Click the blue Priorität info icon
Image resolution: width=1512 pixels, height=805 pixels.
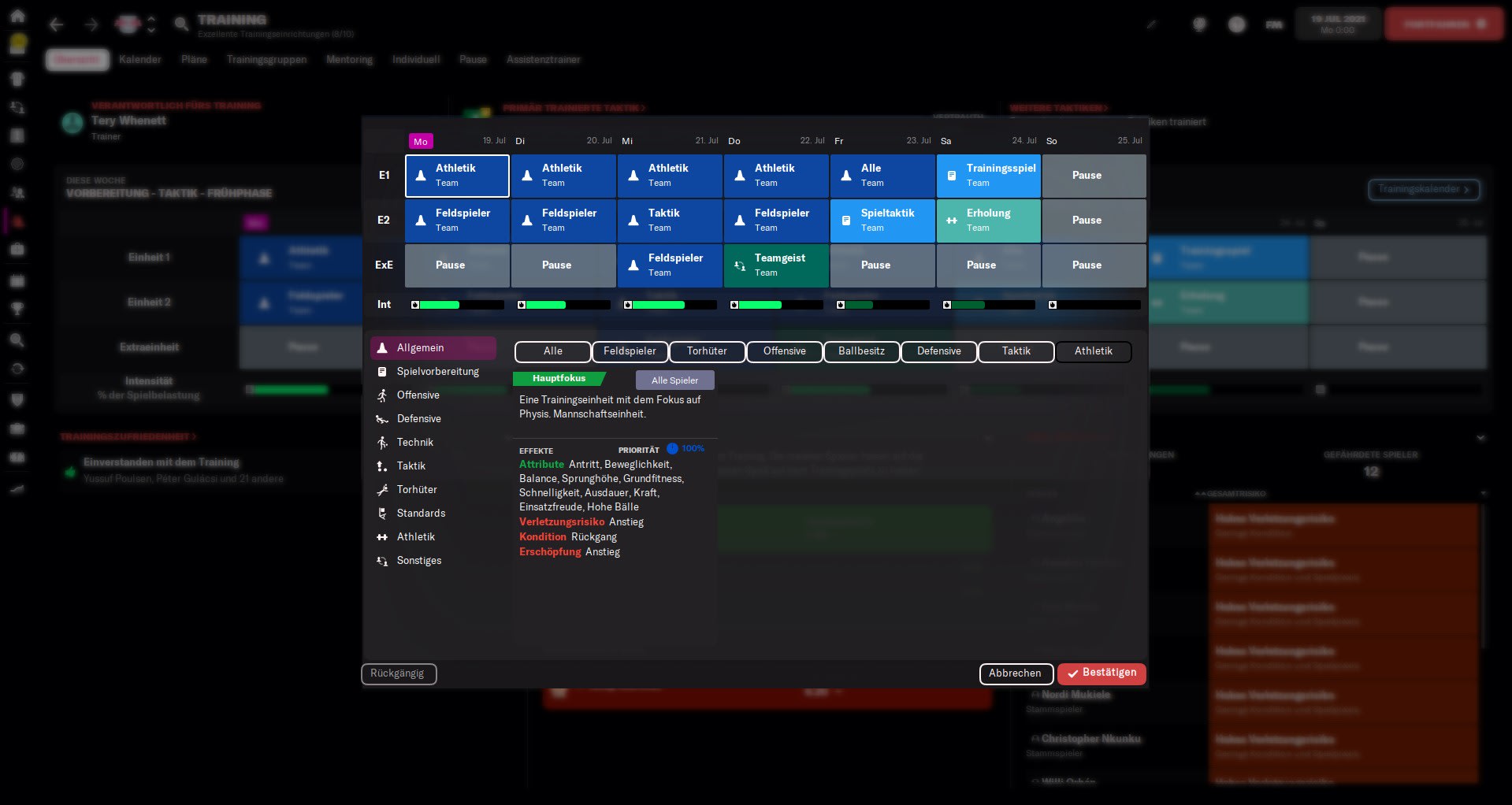(672, 449)
